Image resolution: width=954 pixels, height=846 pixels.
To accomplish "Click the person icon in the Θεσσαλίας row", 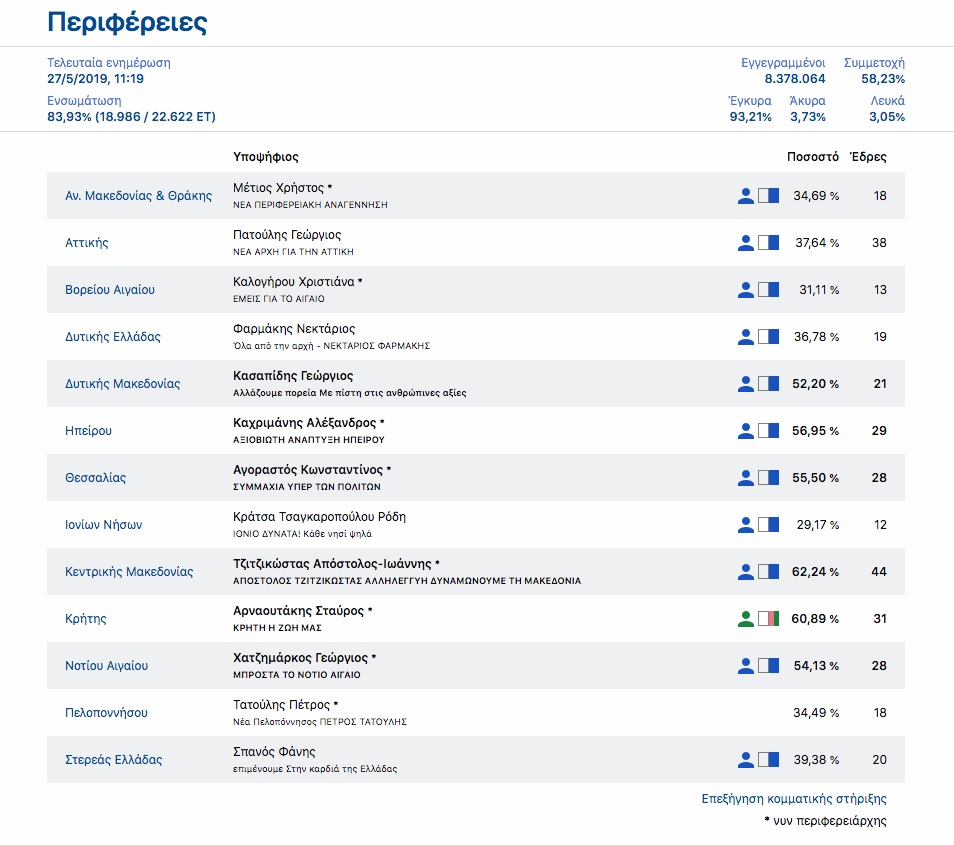I will click(745, 478).
